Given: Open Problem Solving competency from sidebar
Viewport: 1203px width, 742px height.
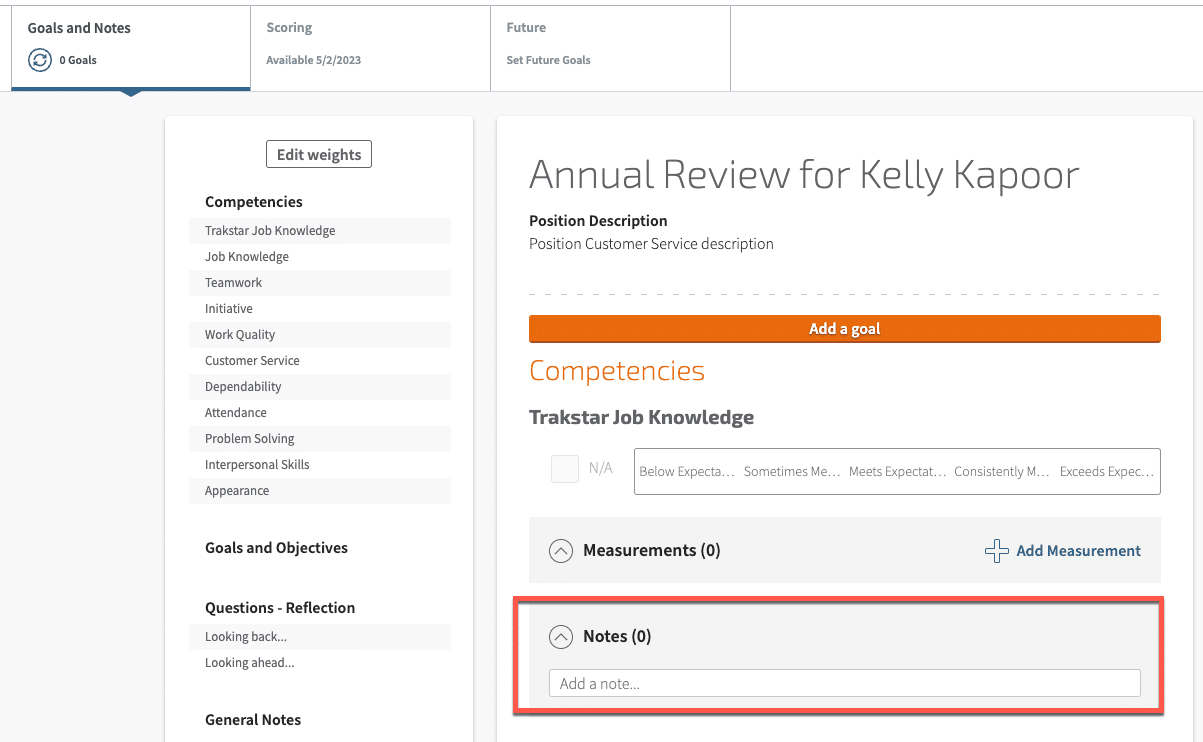Looking at the screenshot, I should coord(249,439).
